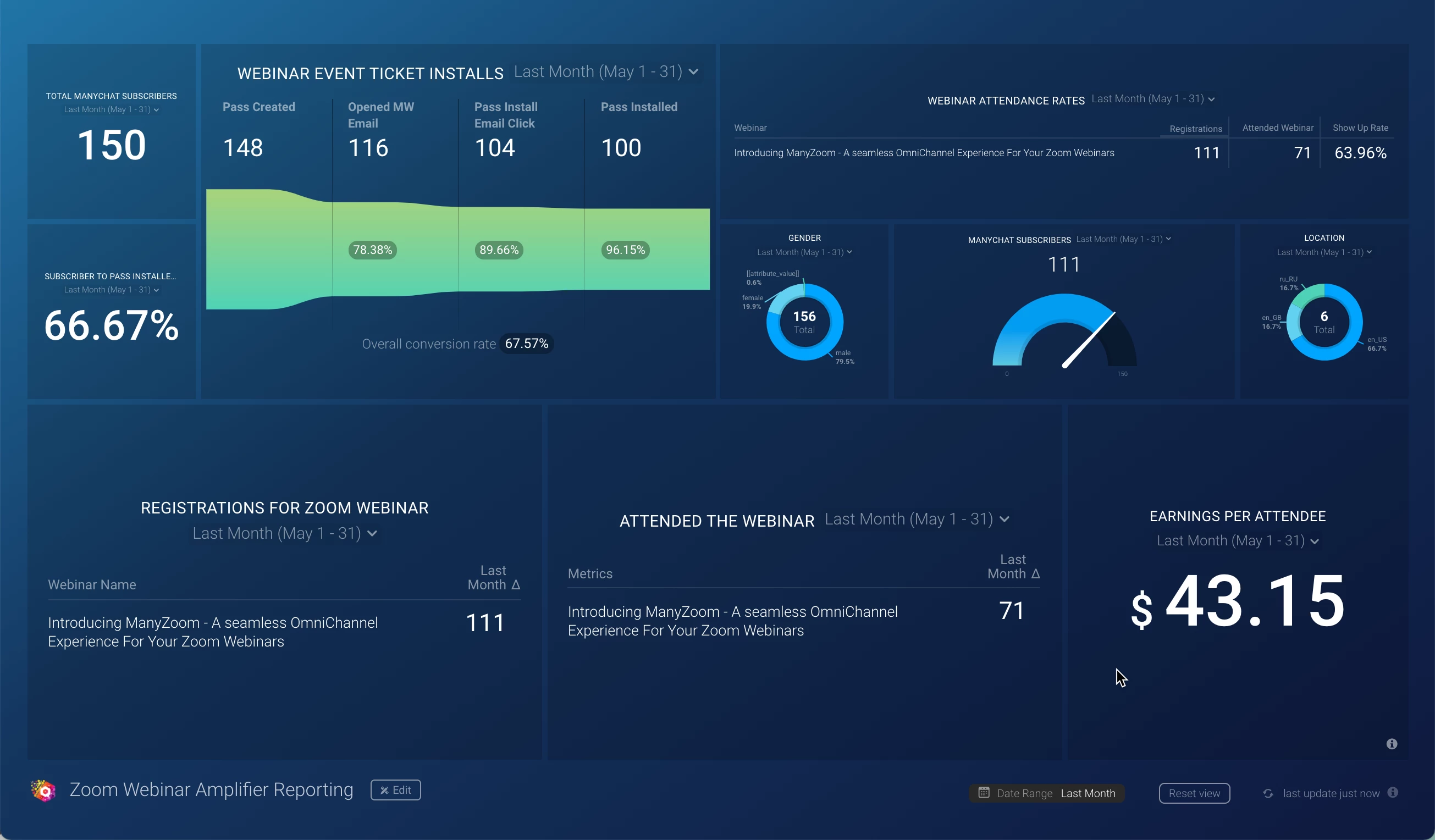1435x840 pixels.
Task: Click the refresh icon beside last update
Action: click(1268, 793)
